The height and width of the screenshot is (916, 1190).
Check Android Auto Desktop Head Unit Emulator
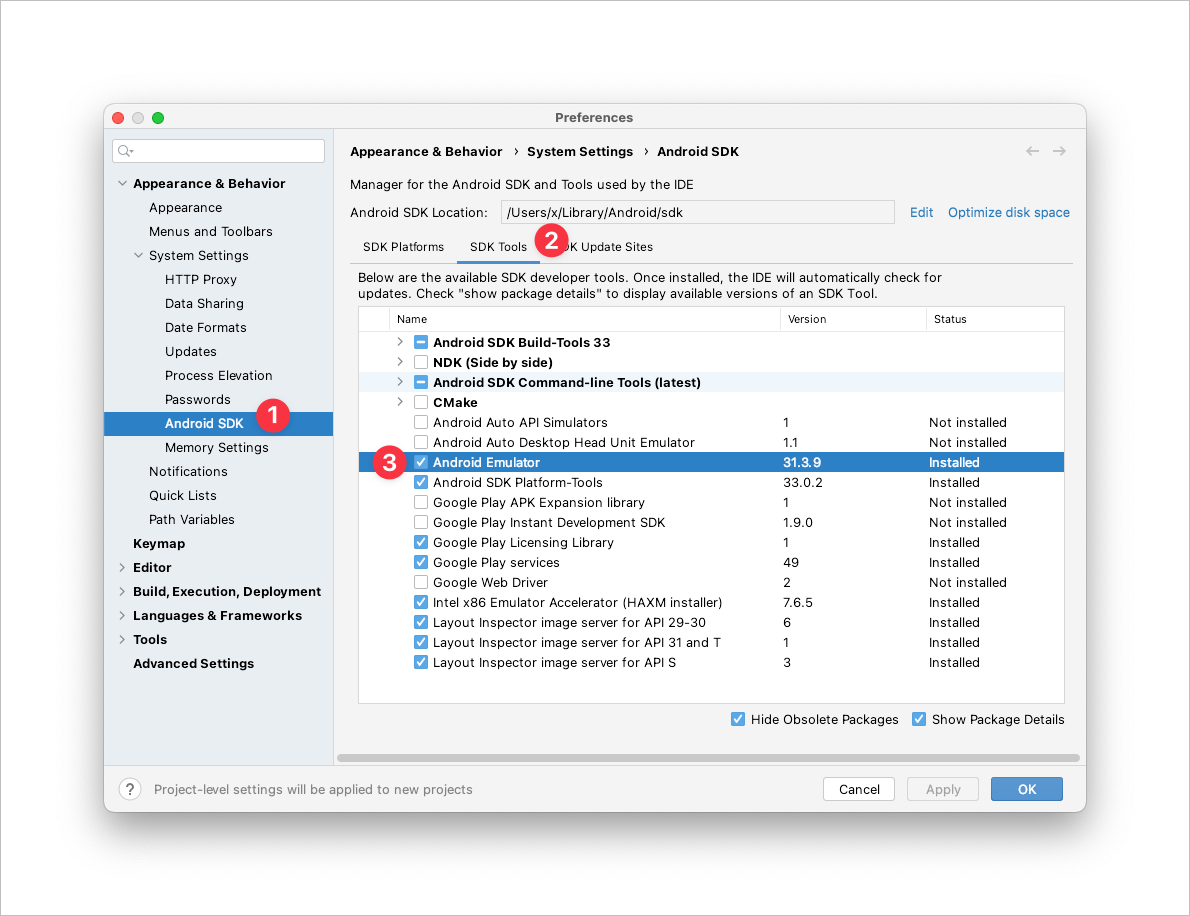point(420,442)
